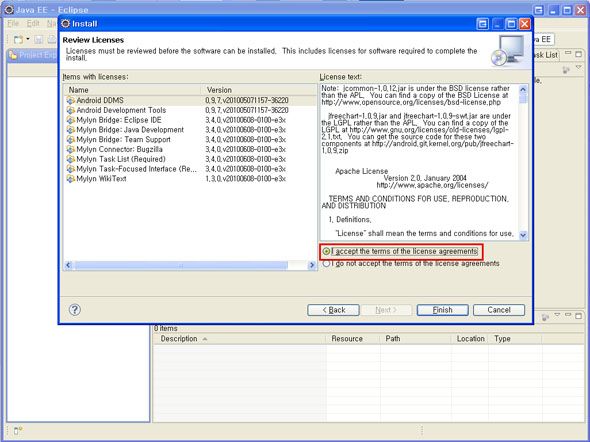Maximize the Task List view

(x=579, y=54)
